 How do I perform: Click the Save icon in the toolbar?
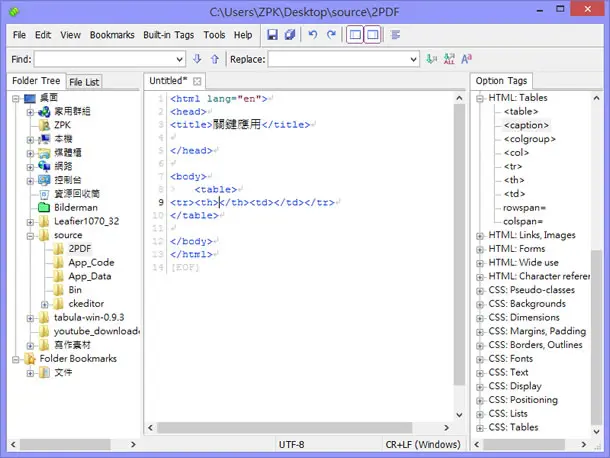pyautogui.click(x=272, y=35)
